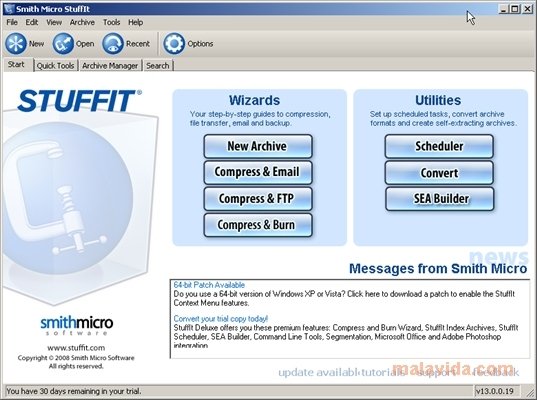Click the New archive toolbar icon
The height and width of the screenshot is (400, 537).
click(x=16, y=43)
